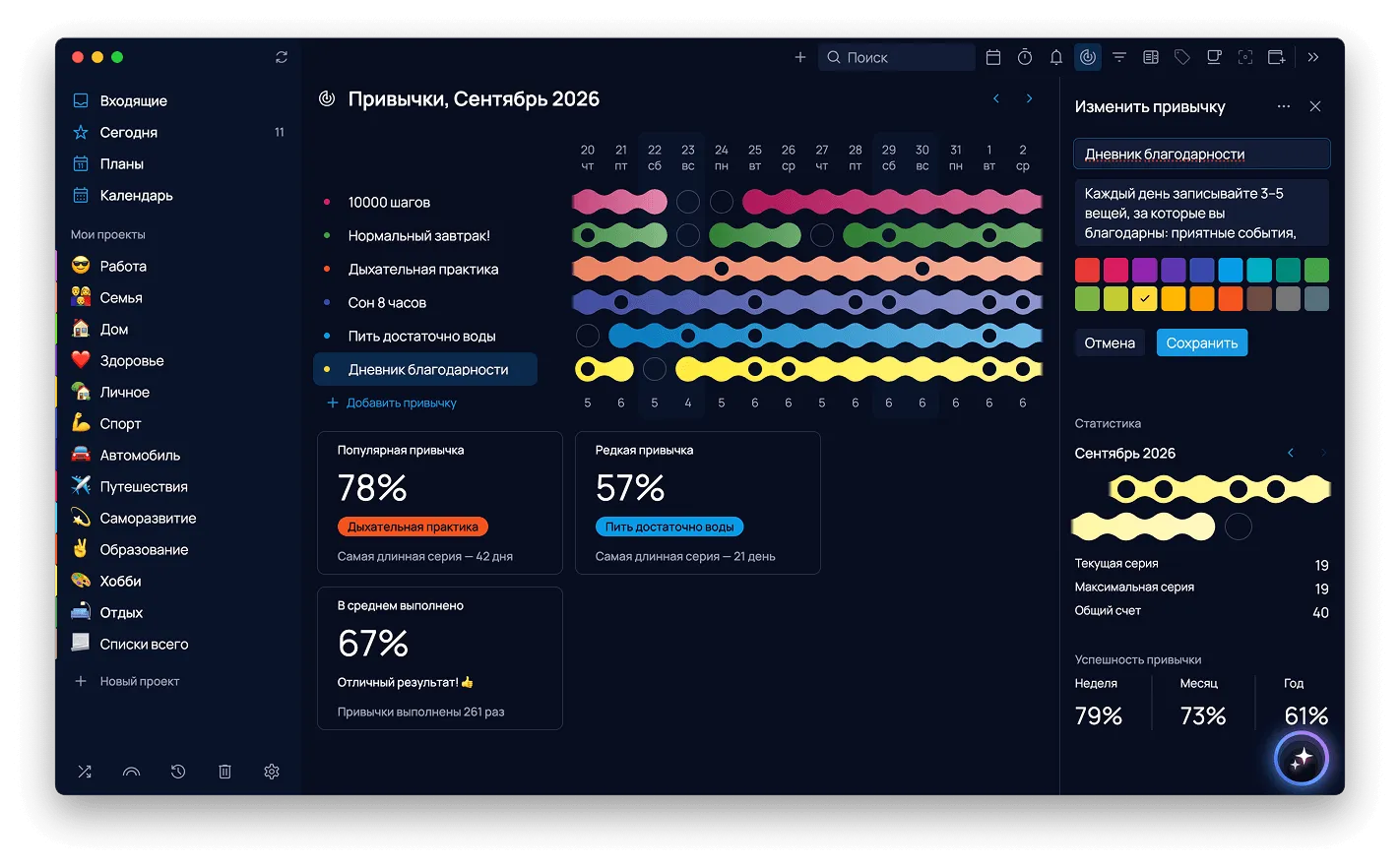This screenshot has width=1400, height=868.
Task: Click the plus icon left of search
Action: (x=800, y=57)
